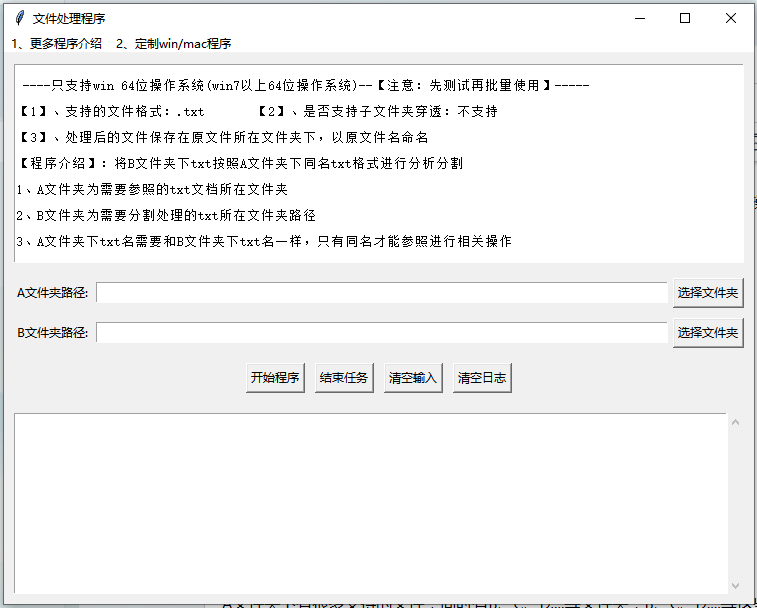Clear the log via 清空日志
The image size is (757, 608).
(482, 378)
